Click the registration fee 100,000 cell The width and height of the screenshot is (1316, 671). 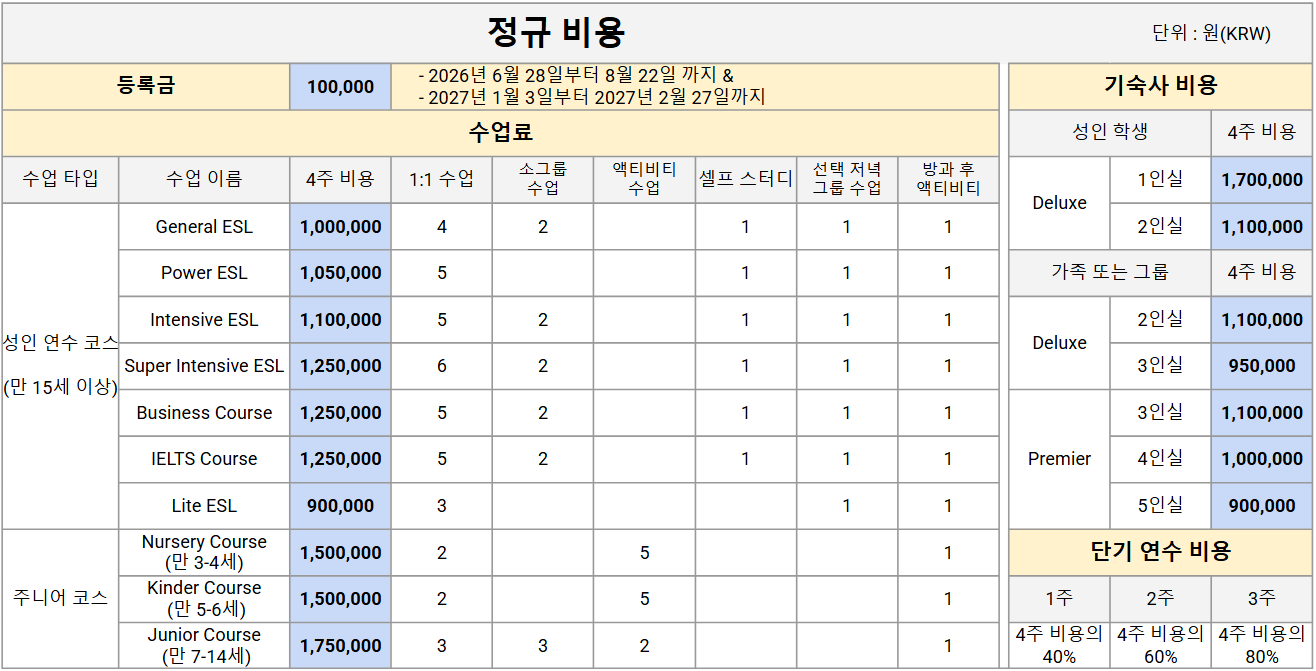tap(340, 87)
